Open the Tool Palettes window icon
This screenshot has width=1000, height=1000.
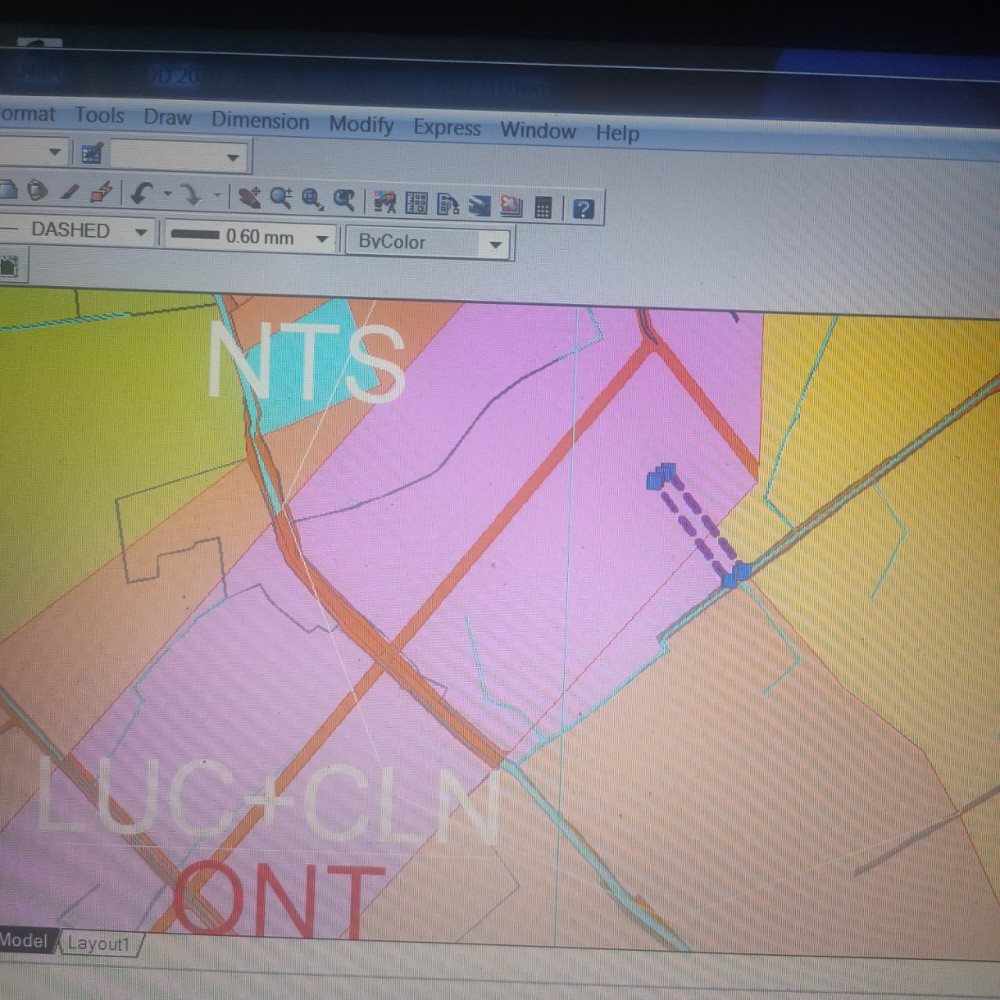point(448,204)
